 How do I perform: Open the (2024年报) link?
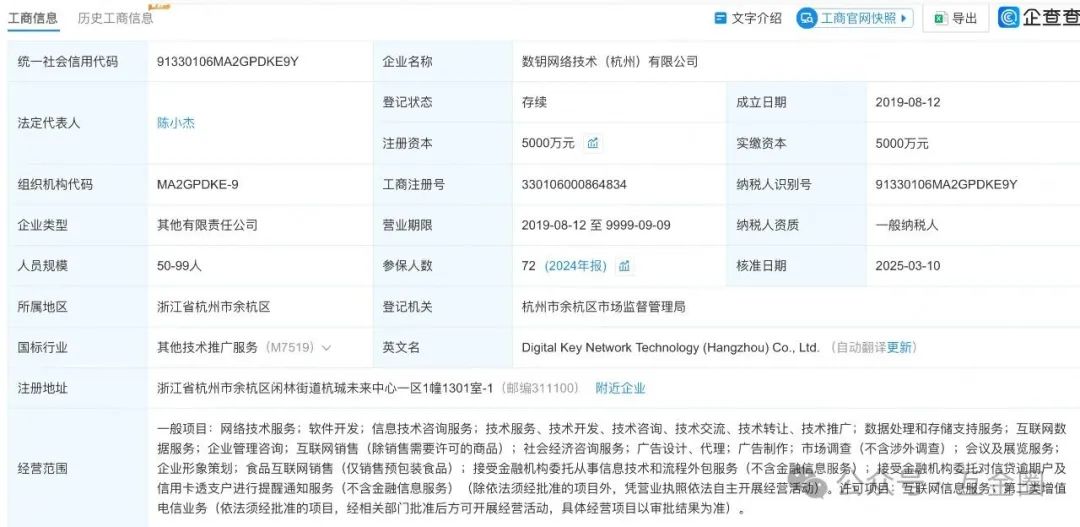[x=576, y=266]
